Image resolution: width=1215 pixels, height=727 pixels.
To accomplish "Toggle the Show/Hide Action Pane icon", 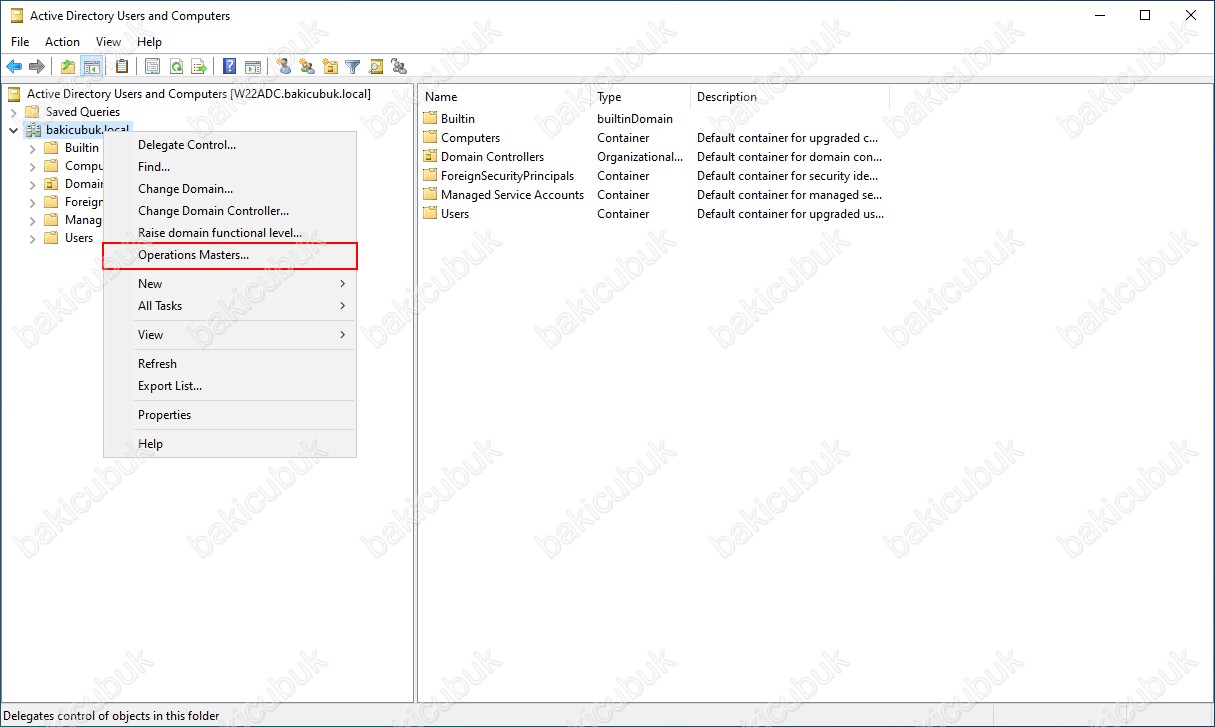I will (253, 67).
